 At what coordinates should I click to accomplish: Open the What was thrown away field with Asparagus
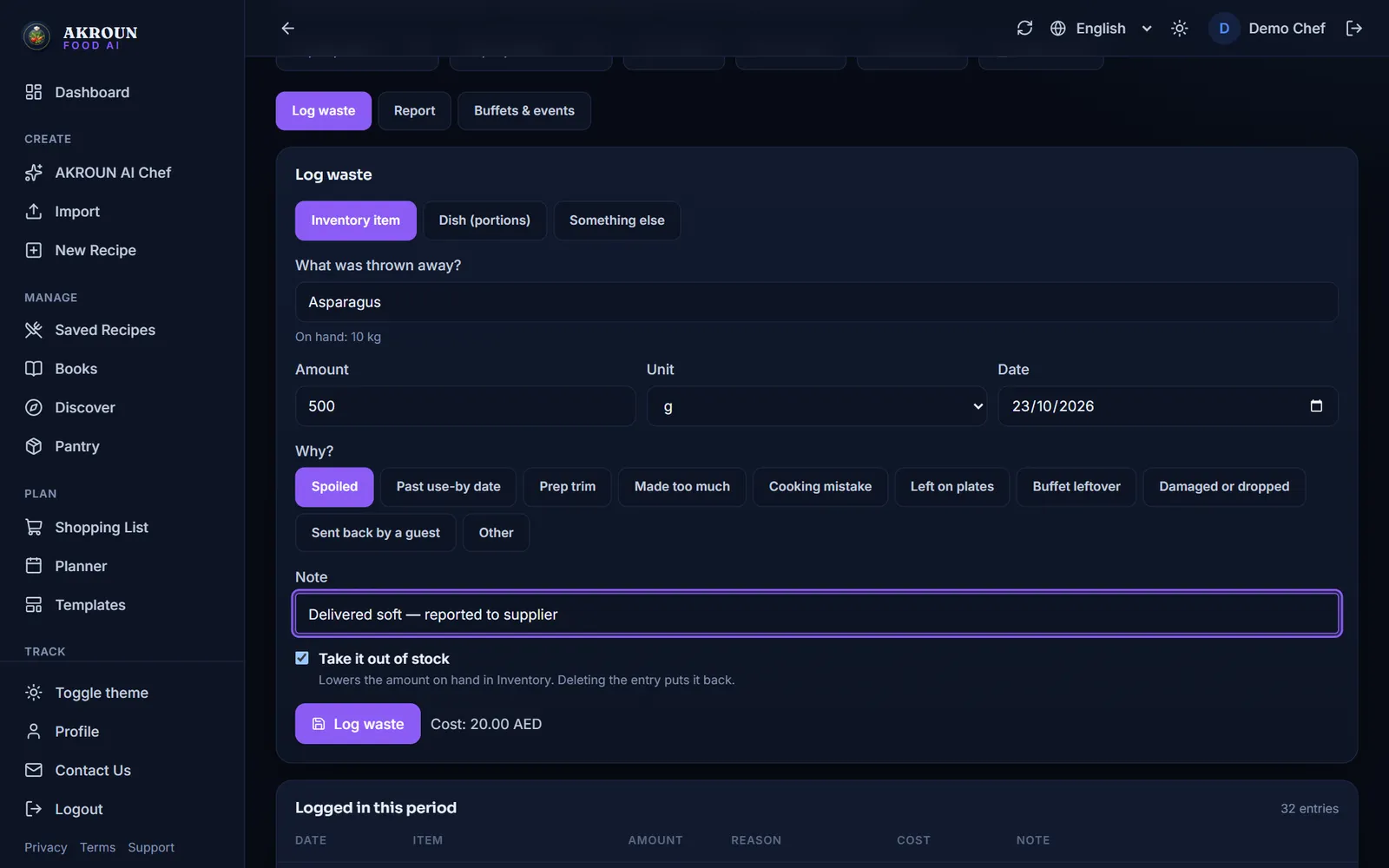817,302
